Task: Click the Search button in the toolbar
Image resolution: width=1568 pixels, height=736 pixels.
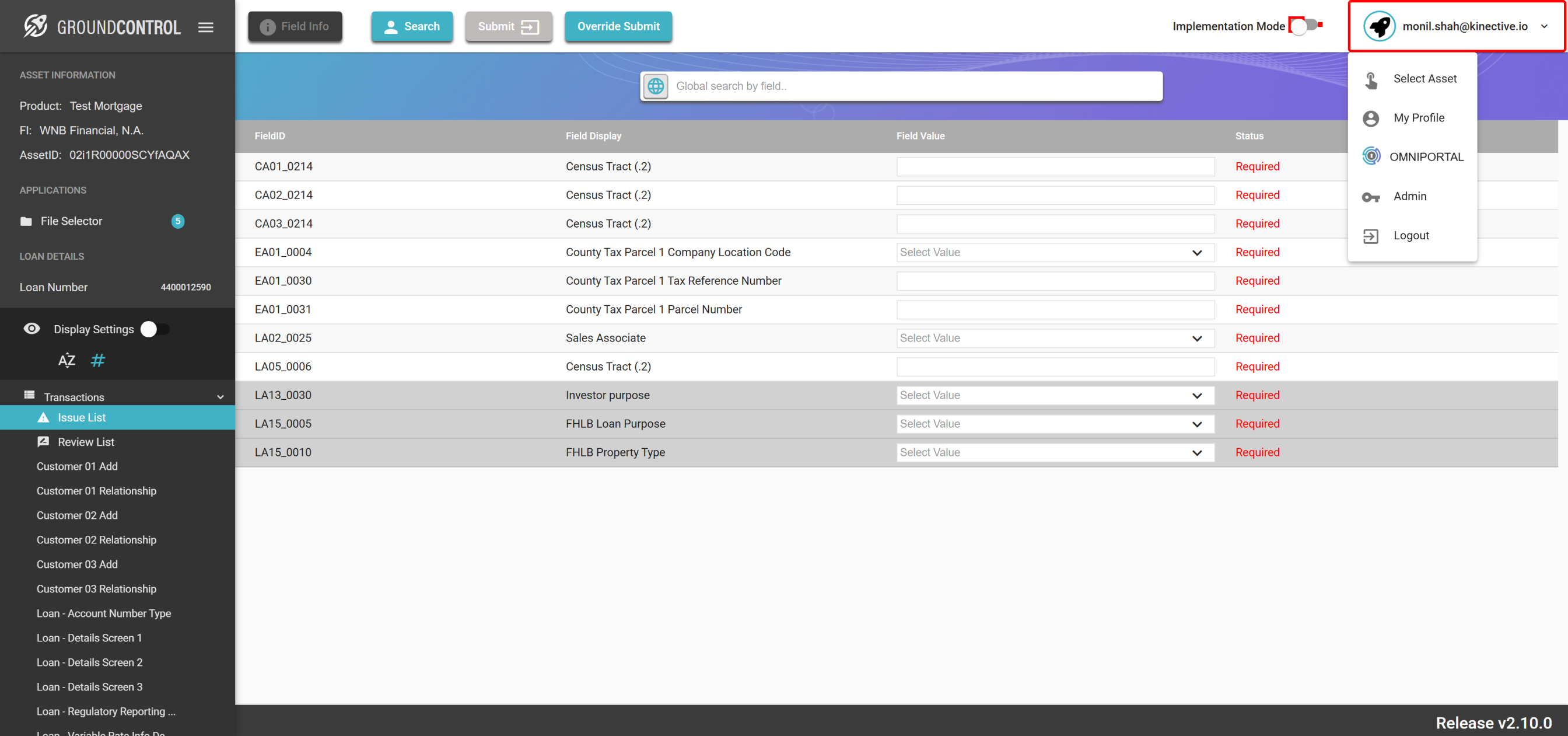Action: pos(412,26)
